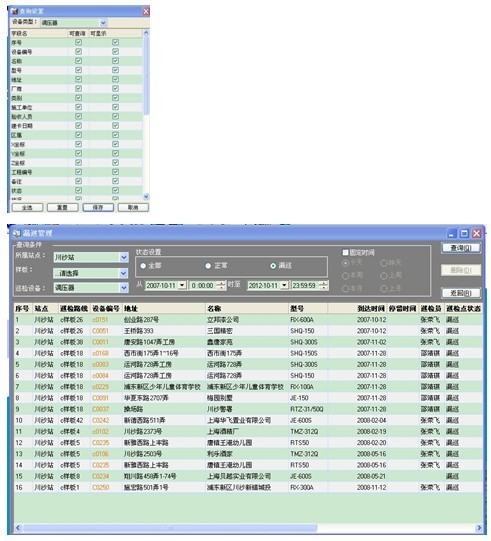Image resolution: width=491 pixels, height=541 pixels.
Task: Toggle 可查询 checkbox for 设备编号 row
Action: coord(79,51)
